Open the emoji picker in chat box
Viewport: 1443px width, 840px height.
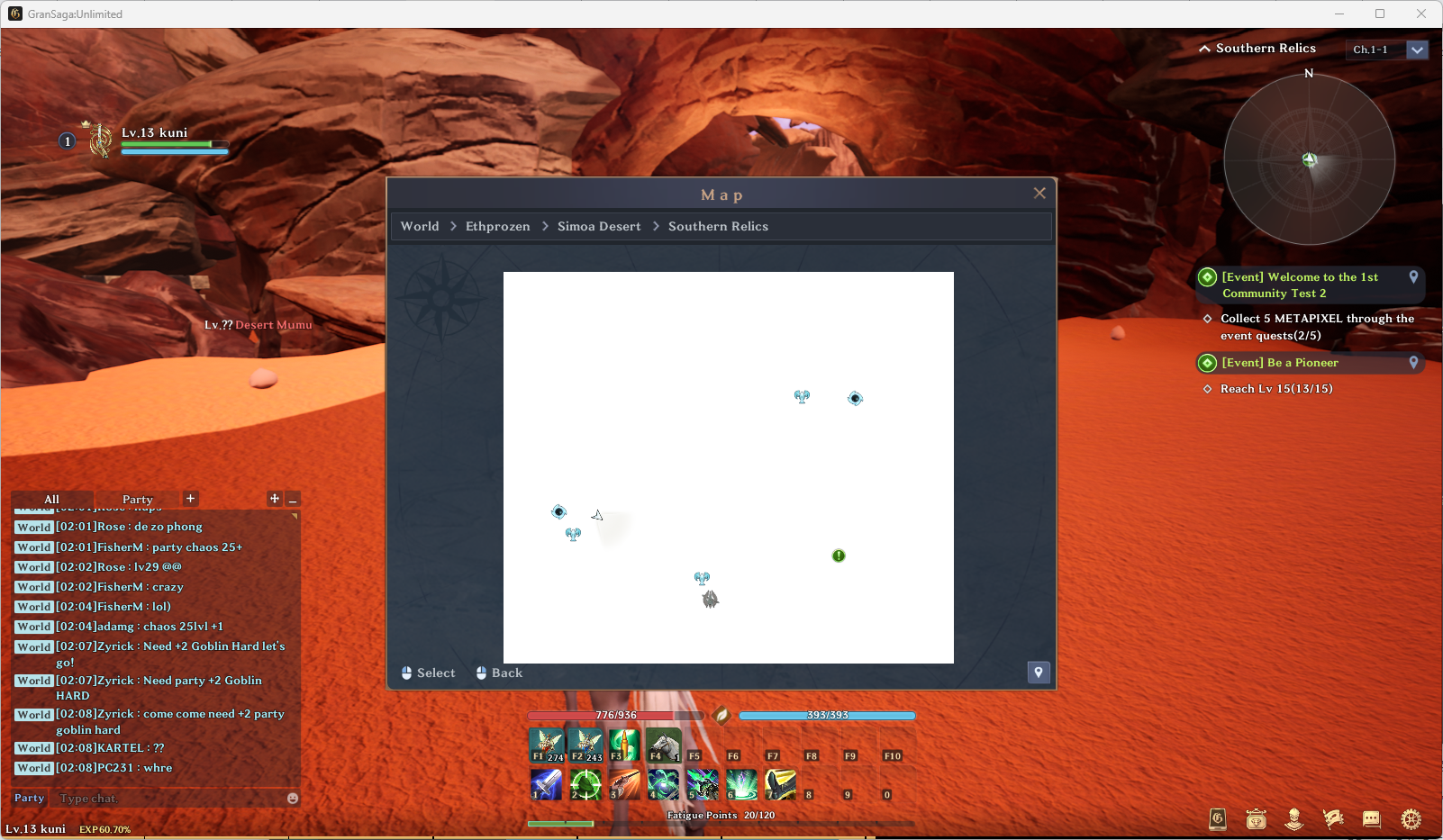pos(293,799)
